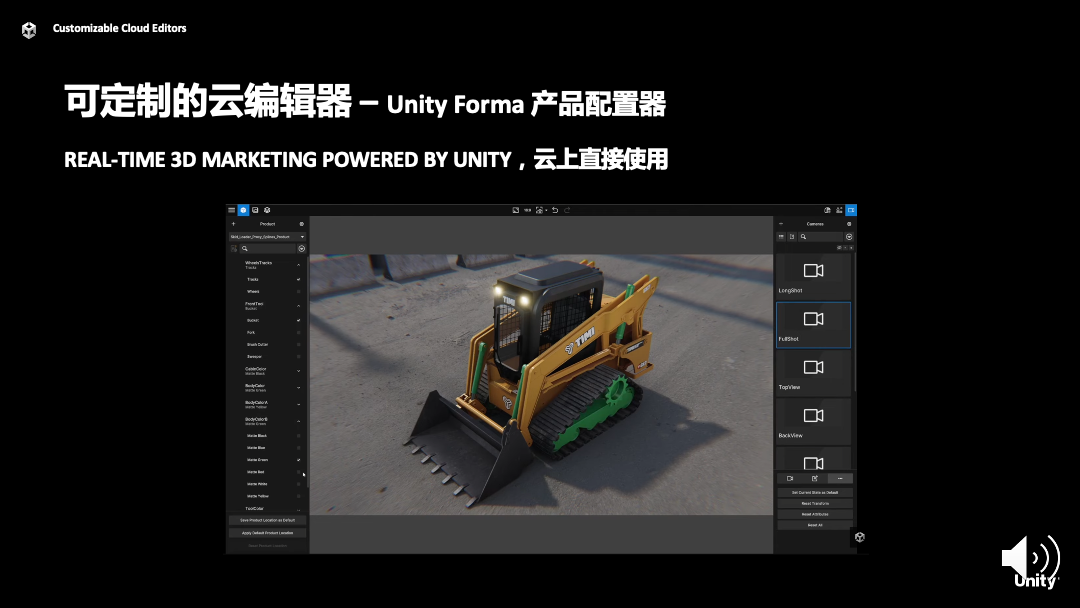
Task: Collapse the BodyColorB group
Action: (298, 421)
